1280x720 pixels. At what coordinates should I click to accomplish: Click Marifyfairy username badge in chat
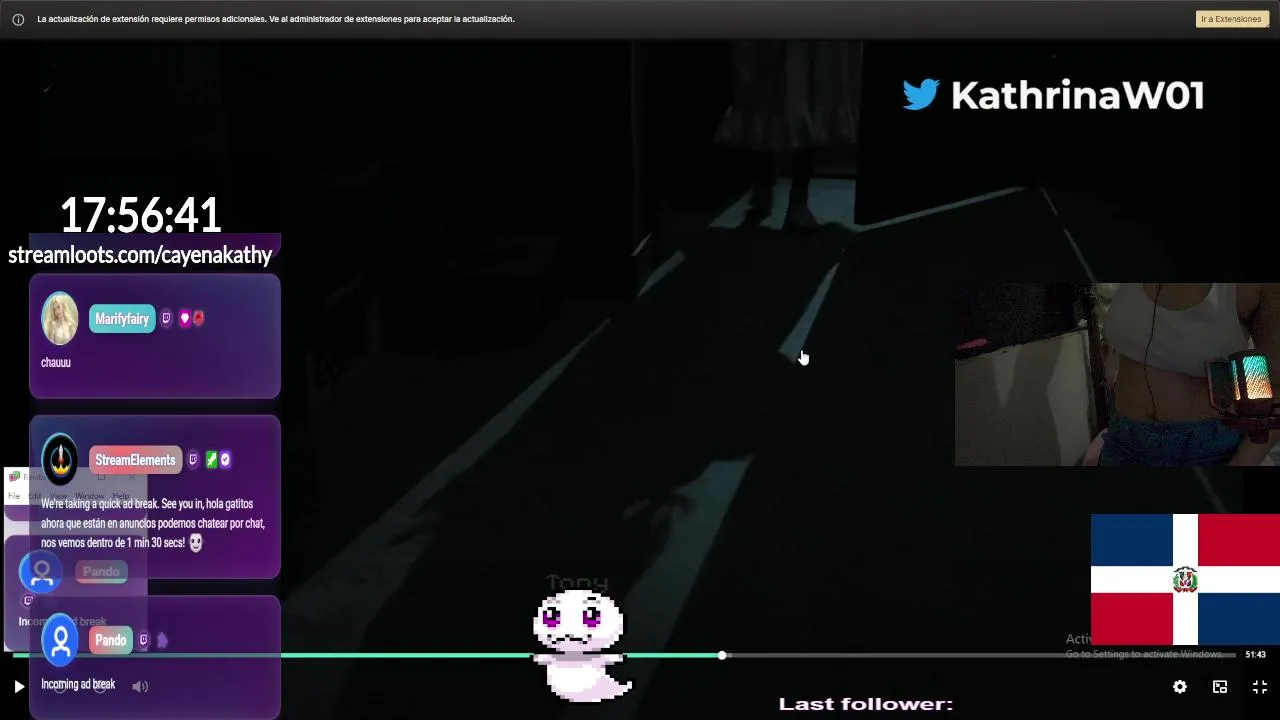coord(122,319)
